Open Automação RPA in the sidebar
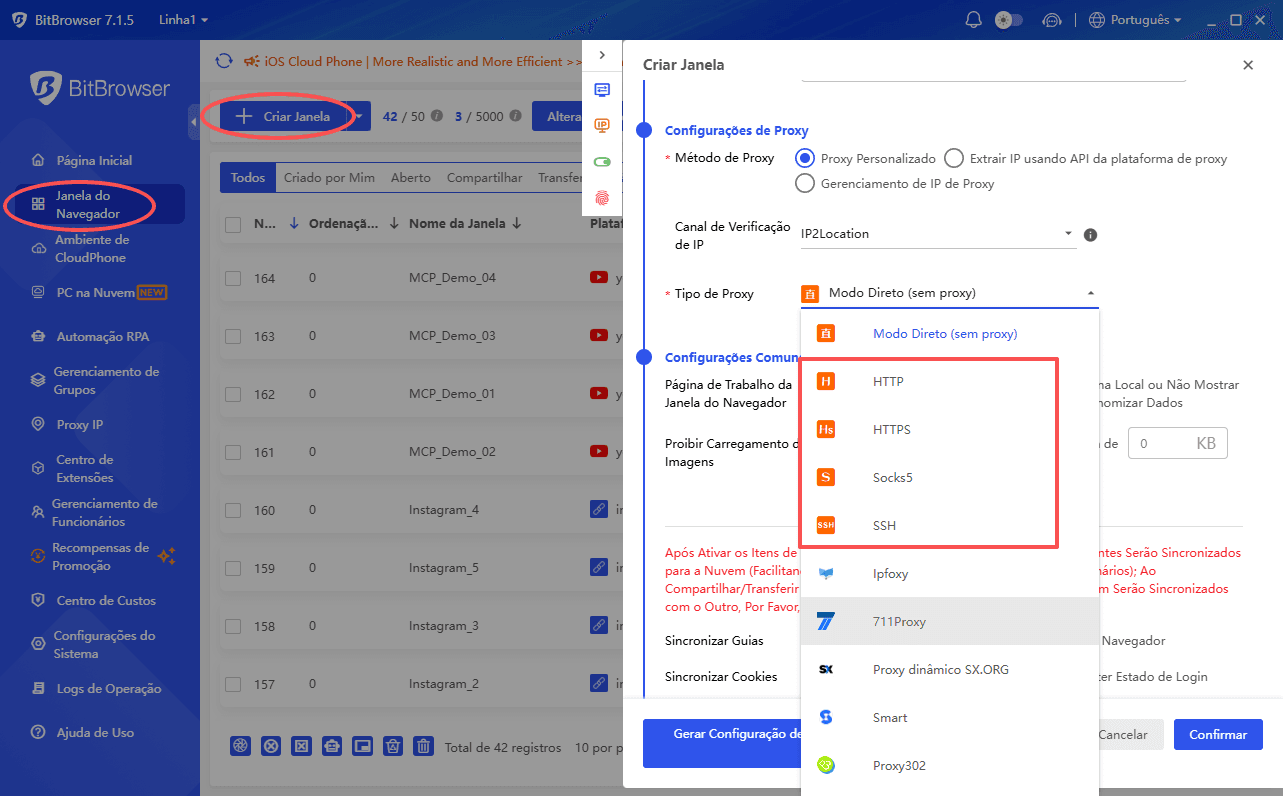1283x796 pixels. coord(102,337)
